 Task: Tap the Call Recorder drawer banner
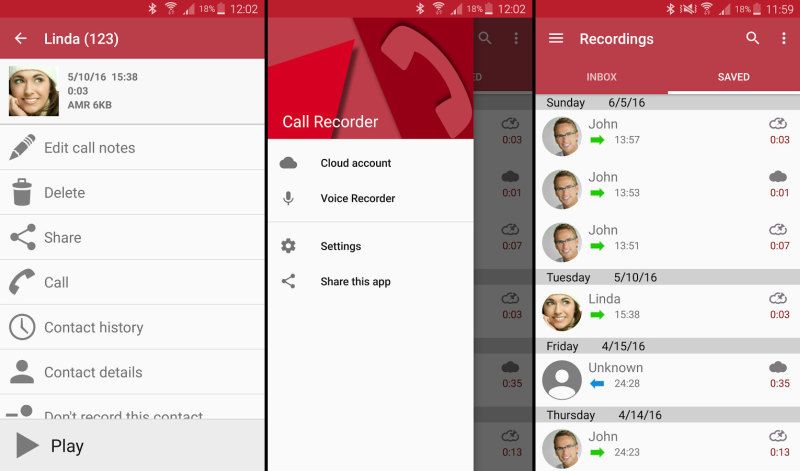[x=371, y=78]
